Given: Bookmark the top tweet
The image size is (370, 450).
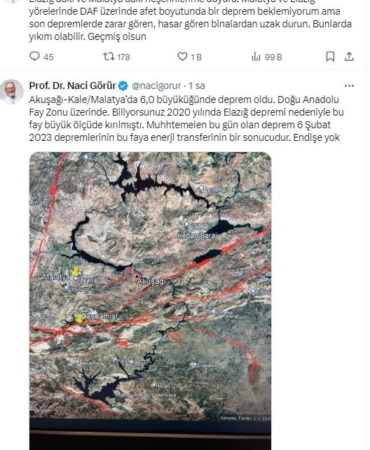Looking at the screenshot, I should pos(330,57).
